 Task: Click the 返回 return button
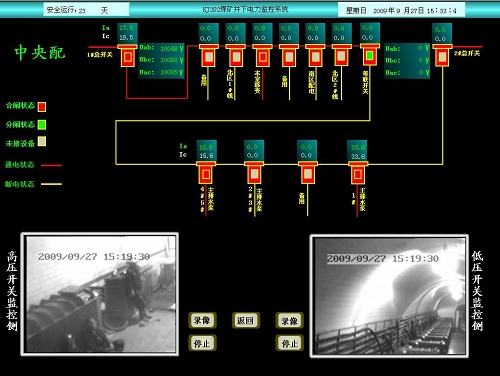pyautogui.click(x=246, y=320)
